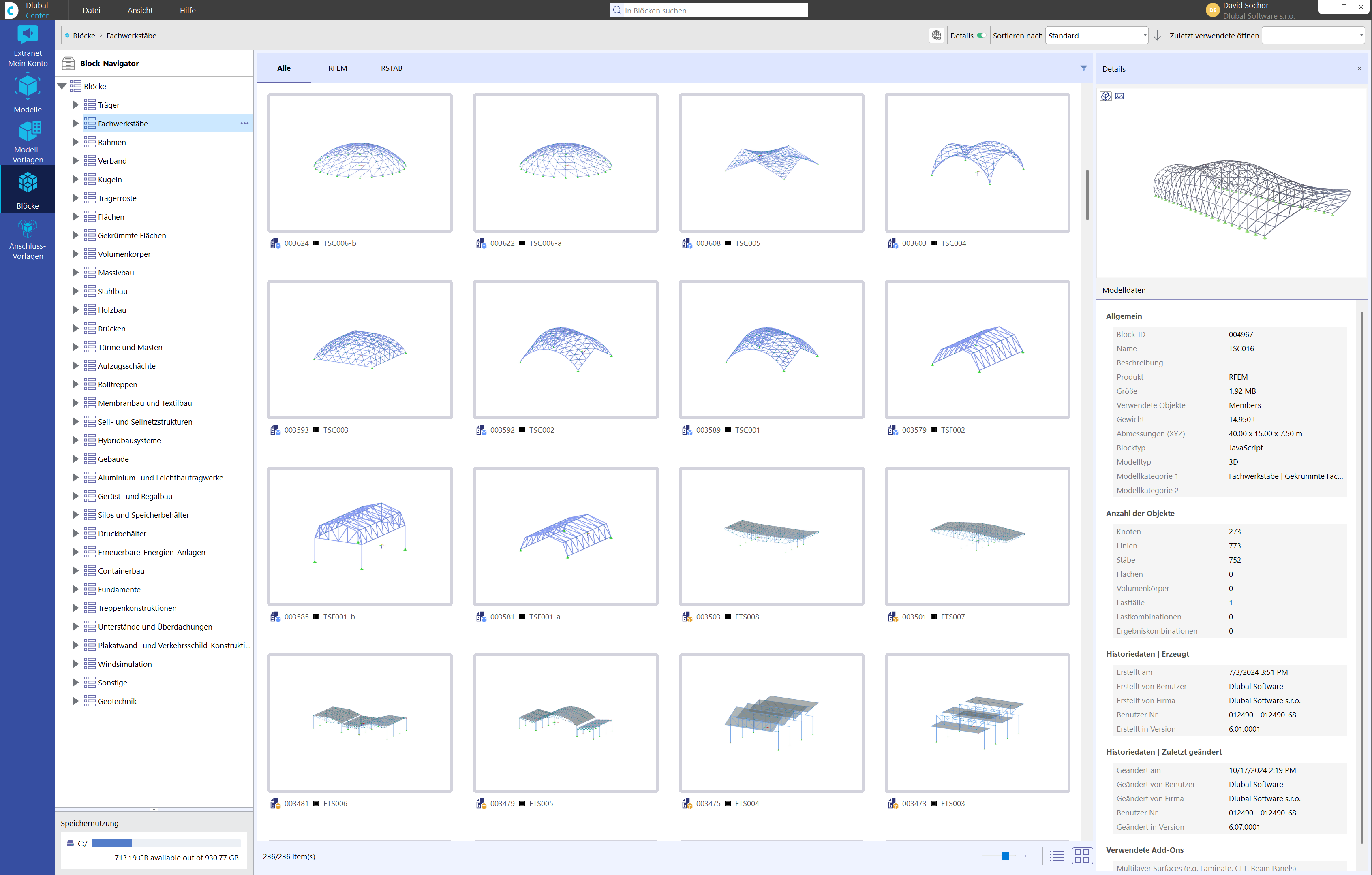1372x875 pixels.
Task: Expand the Stahlbau tree category
Action: coord(75,291)
